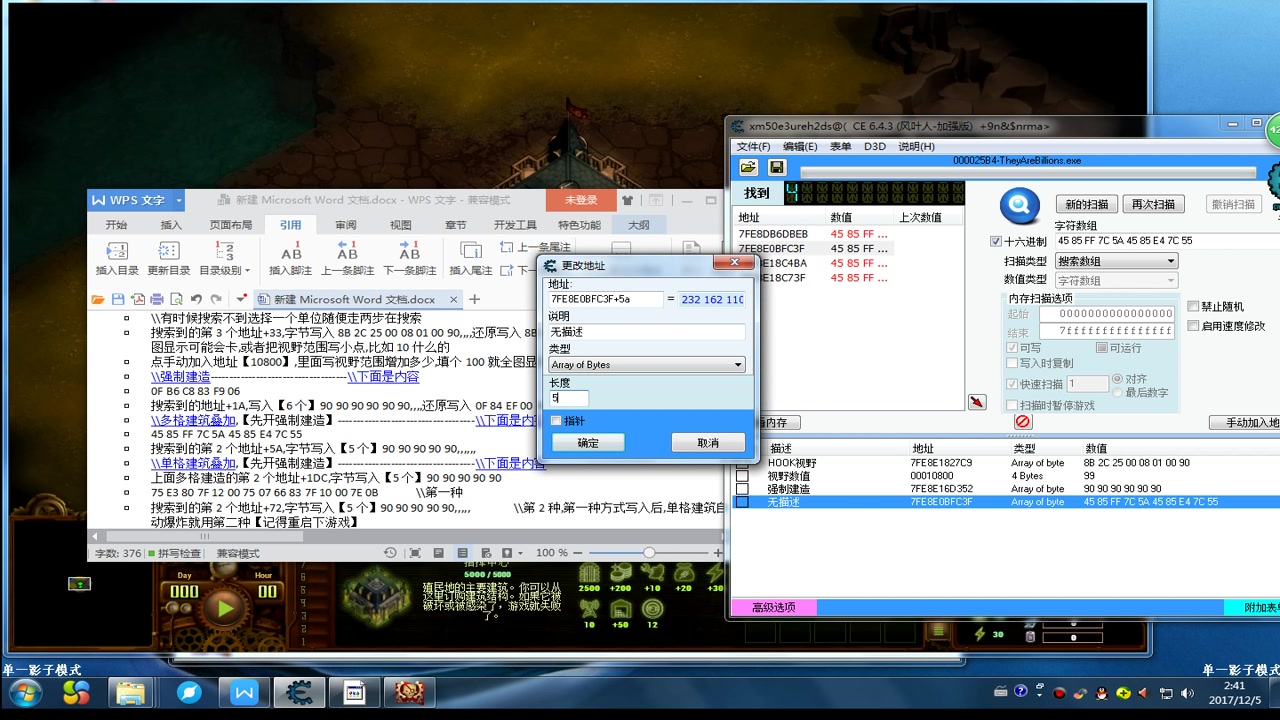Click WPS 插入目录 icon
The width and height of the screenshot is (1280, 720).
click(117, 252)
